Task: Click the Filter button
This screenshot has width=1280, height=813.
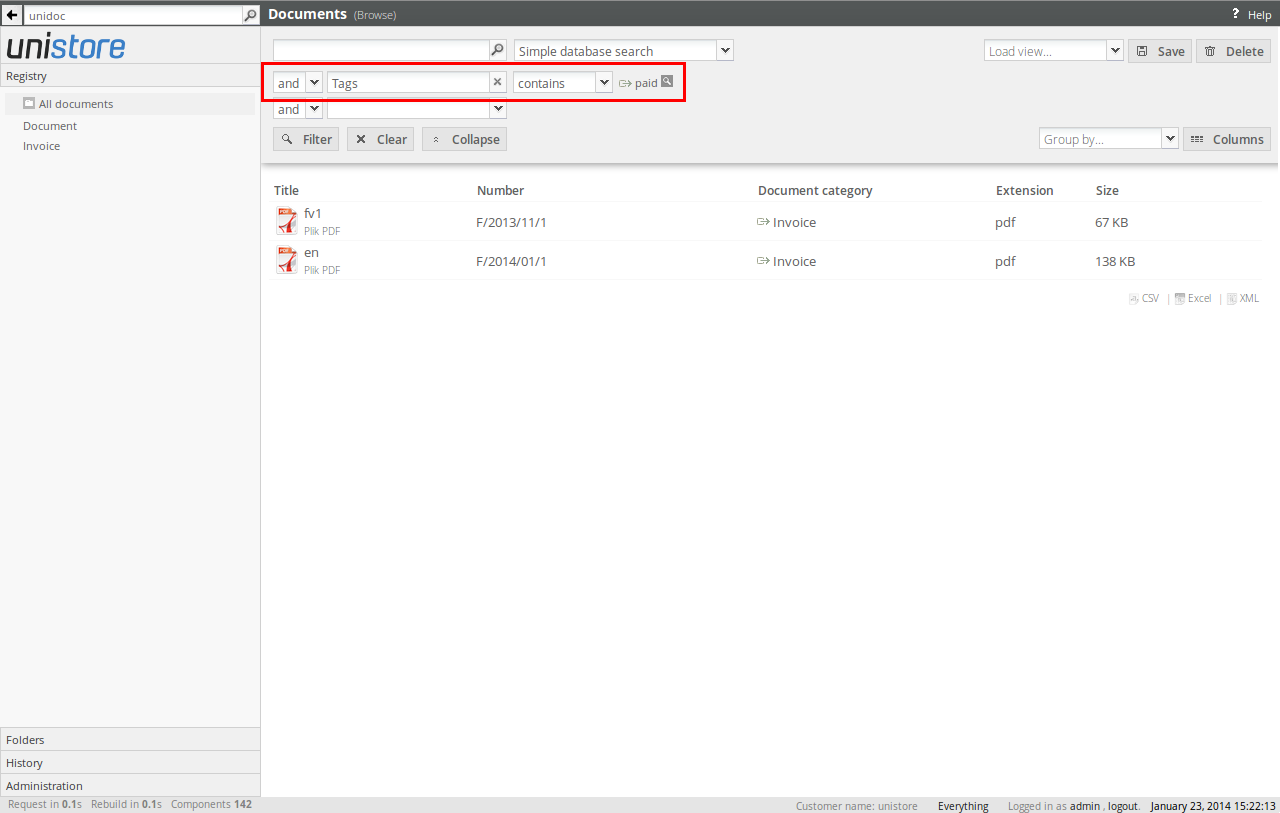Action: 306,139
